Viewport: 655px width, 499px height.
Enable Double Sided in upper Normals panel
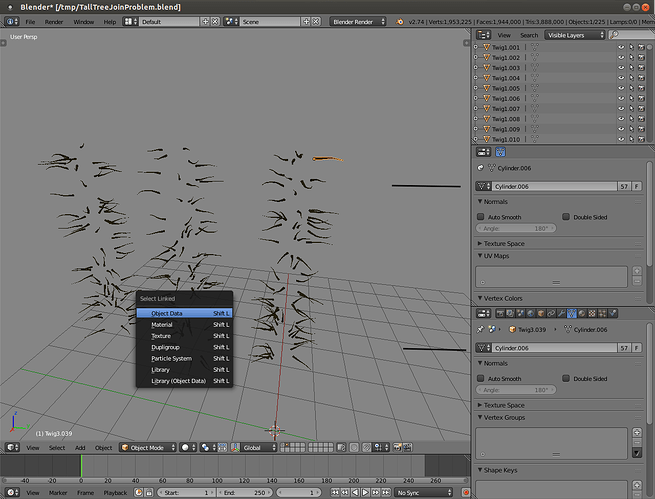pos(566,217)
